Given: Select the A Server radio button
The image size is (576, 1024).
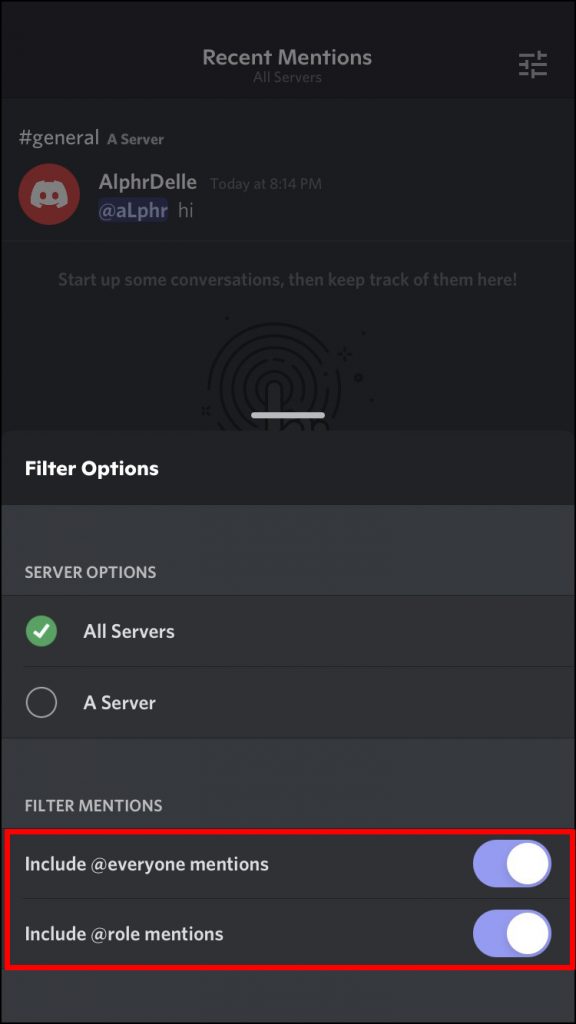Looking at the screenshot, I should click(x=41, y=702).
